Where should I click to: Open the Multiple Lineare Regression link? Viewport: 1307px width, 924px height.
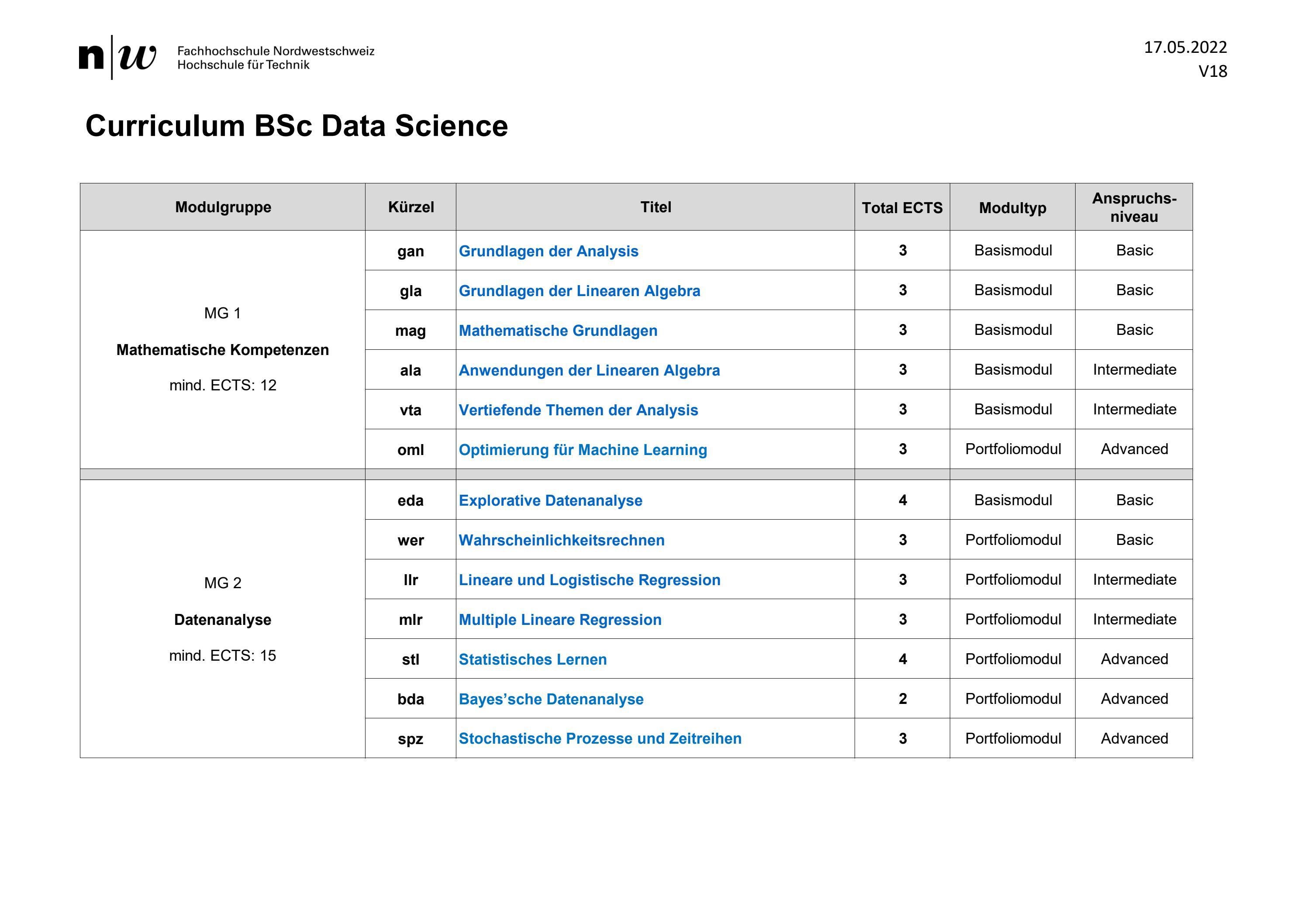(560, 619)
